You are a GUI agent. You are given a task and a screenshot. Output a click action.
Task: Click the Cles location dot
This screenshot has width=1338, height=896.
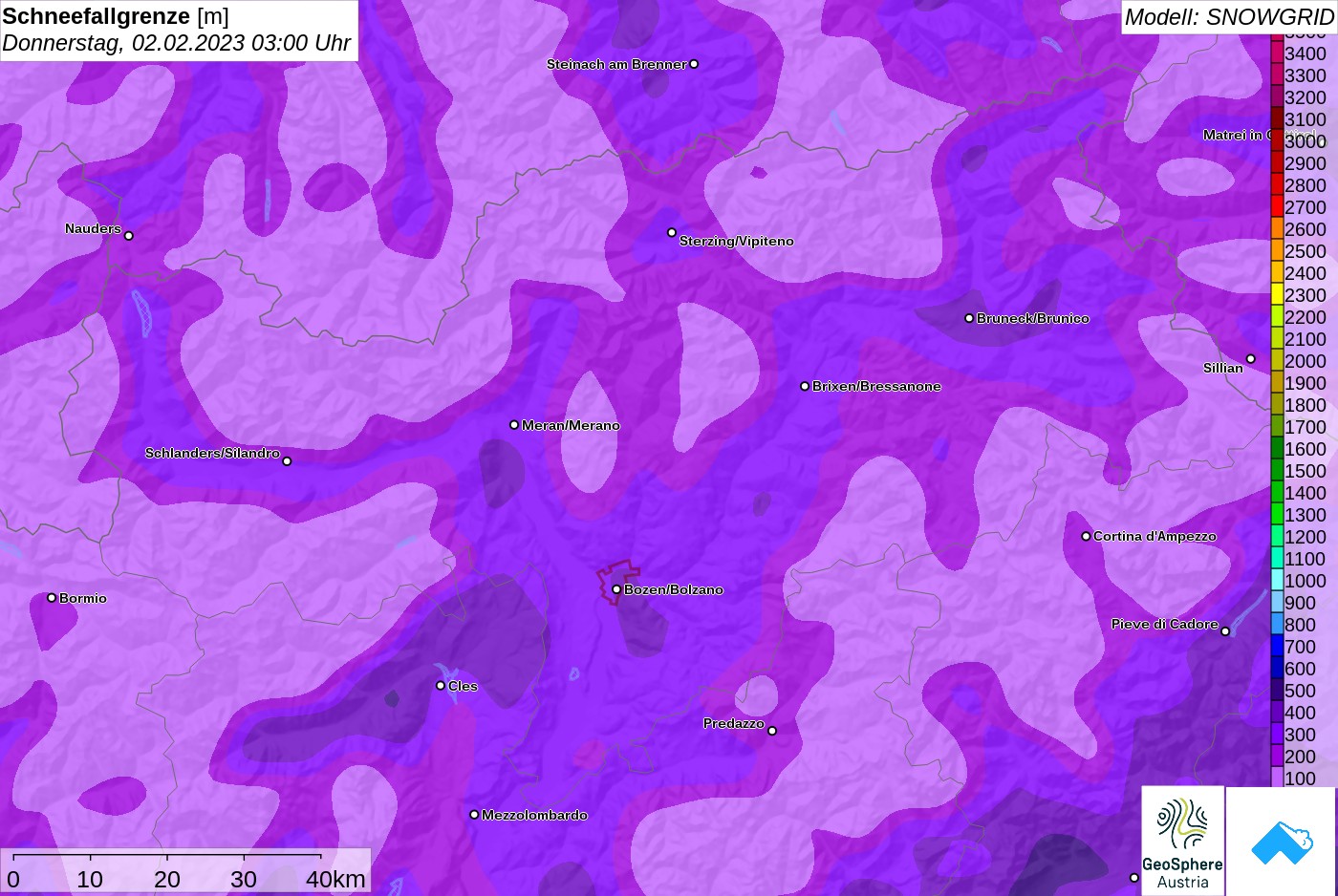(x=441, y=685)
